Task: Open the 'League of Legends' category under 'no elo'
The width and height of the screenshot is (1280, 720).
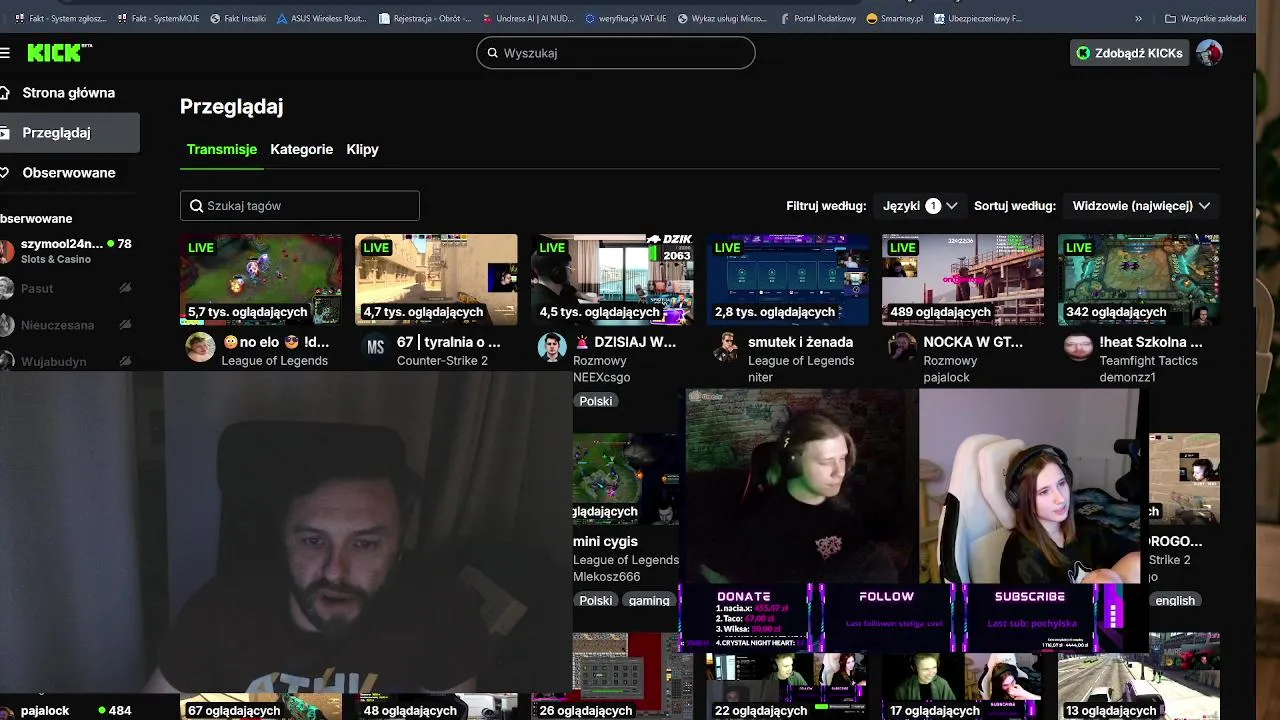Action: click(275, 361)
